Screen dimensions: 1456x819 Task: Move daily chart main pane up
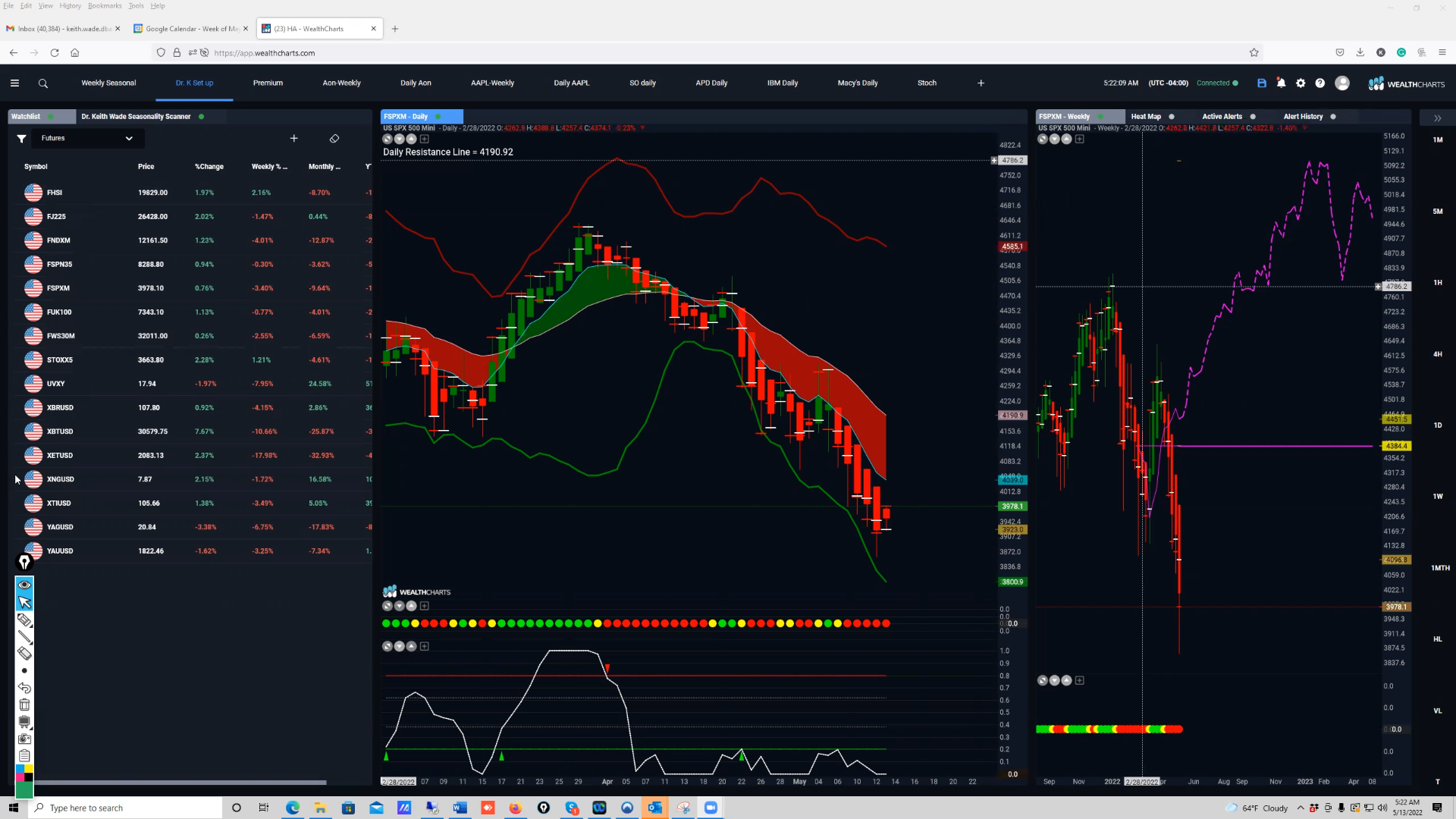(412, 139)
